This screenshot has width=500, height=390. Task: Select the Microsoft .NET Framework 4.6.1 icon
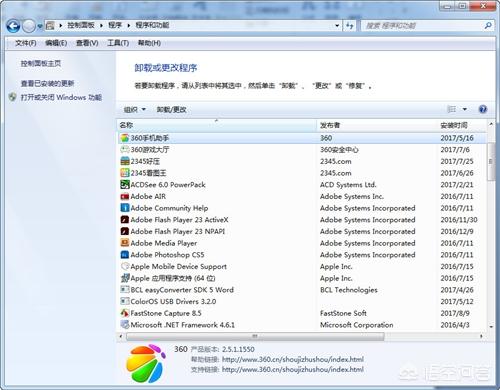click(x=125, y=325)
